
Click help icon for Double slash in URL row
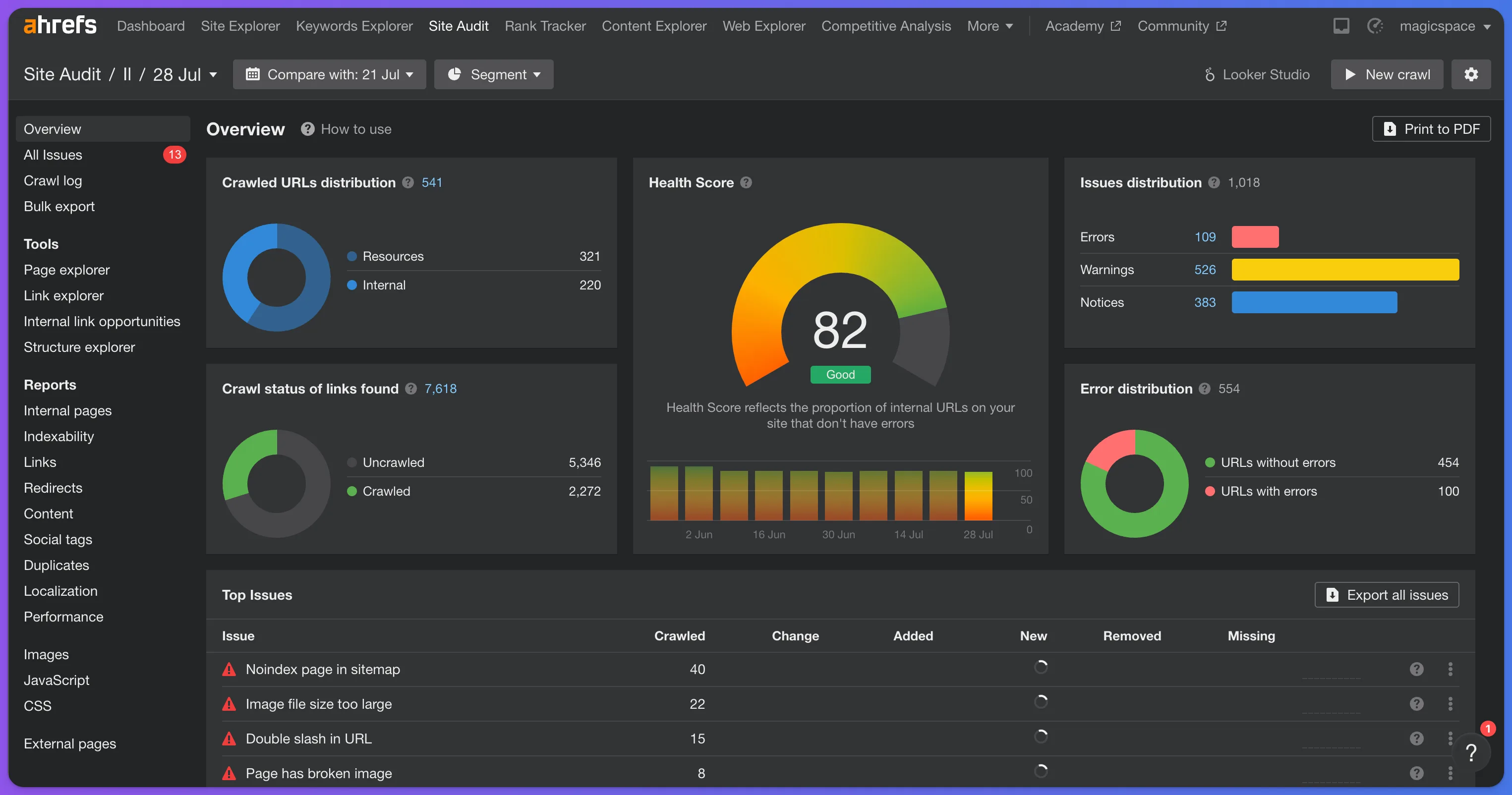pos(1417,738)
